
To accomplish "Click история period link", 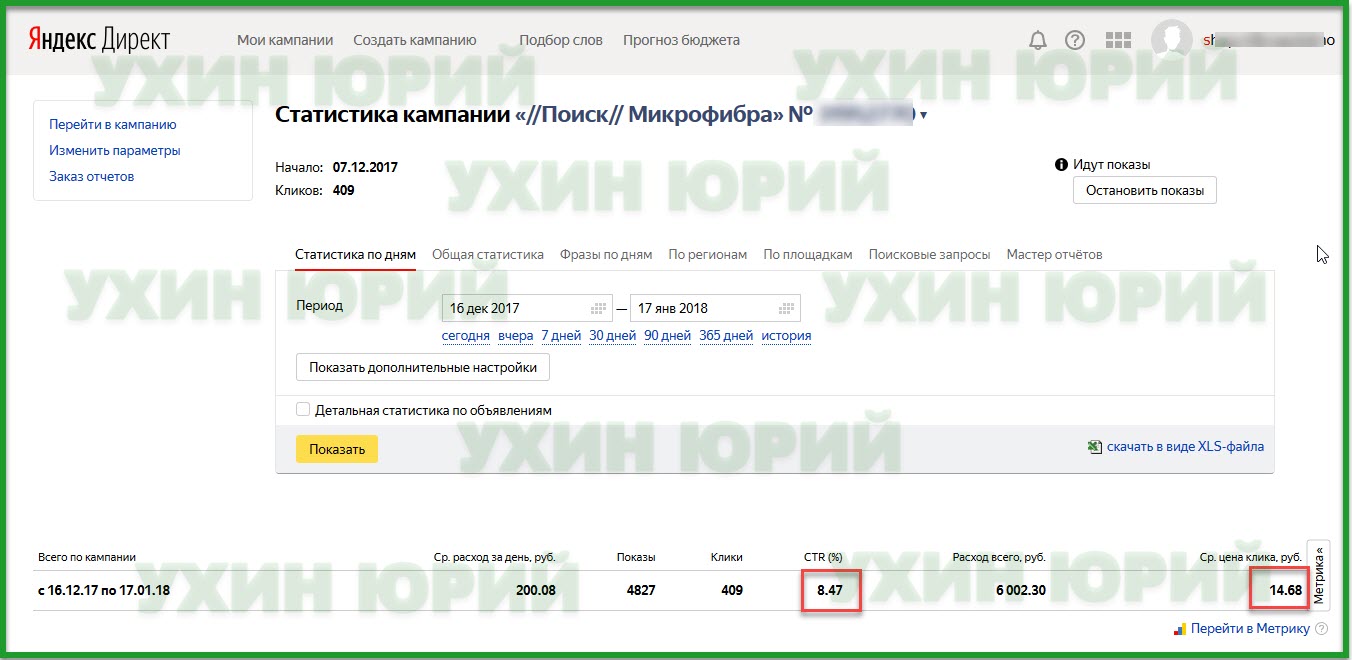I will [786, 336].
